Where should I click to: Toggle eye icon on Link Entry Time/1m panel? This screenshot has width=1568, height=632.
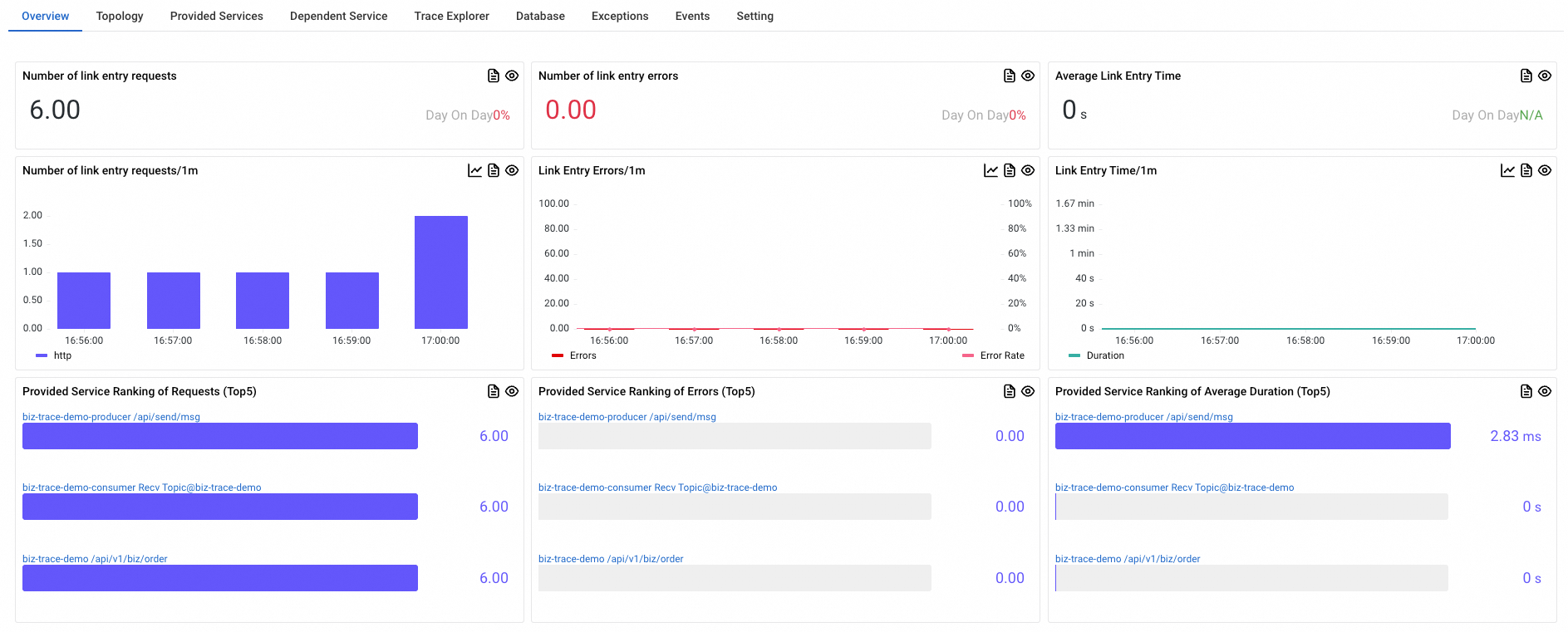pos(1545,170)
